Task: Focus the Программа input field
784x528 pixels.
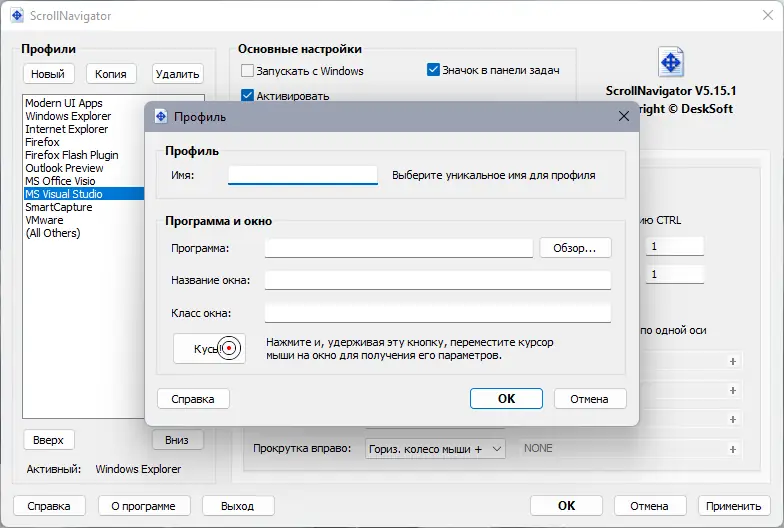Action: coord(398,248)
